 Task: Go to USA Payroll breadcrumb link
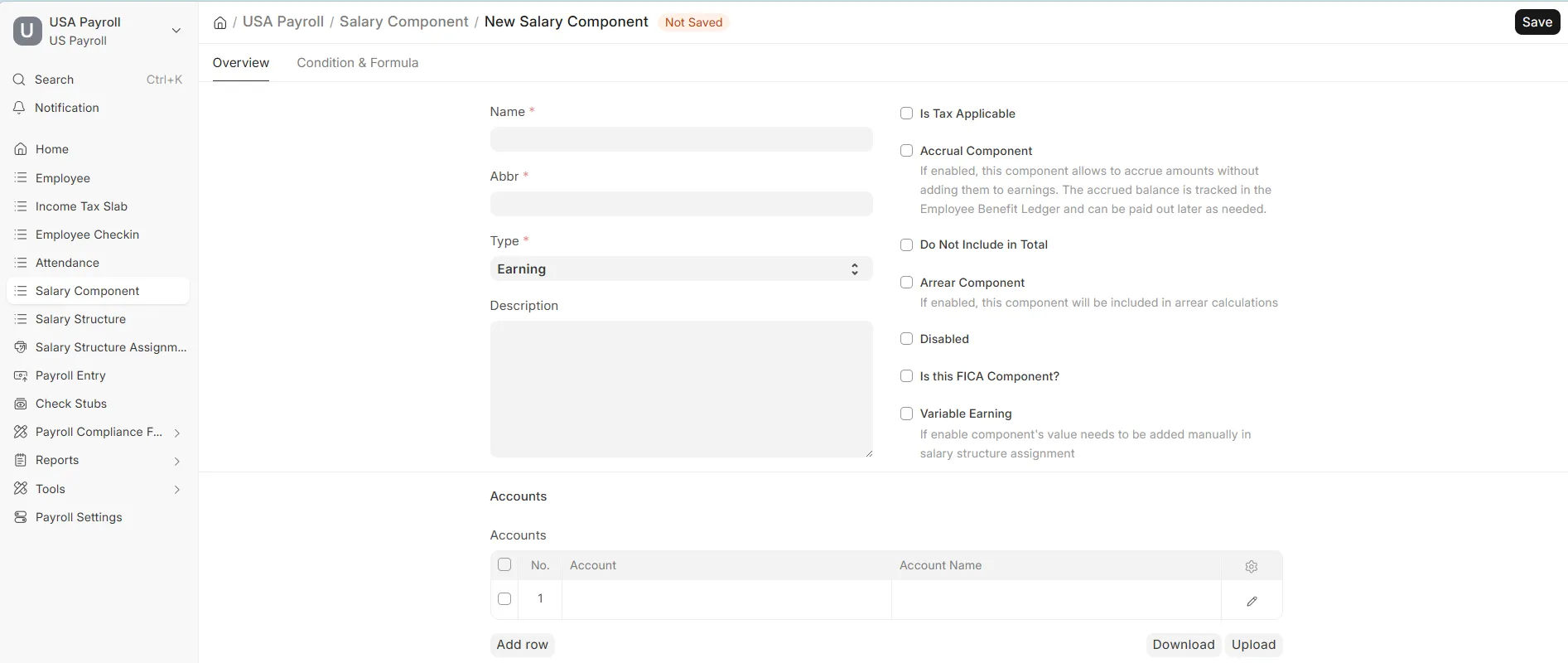click(x=283, y=22)
